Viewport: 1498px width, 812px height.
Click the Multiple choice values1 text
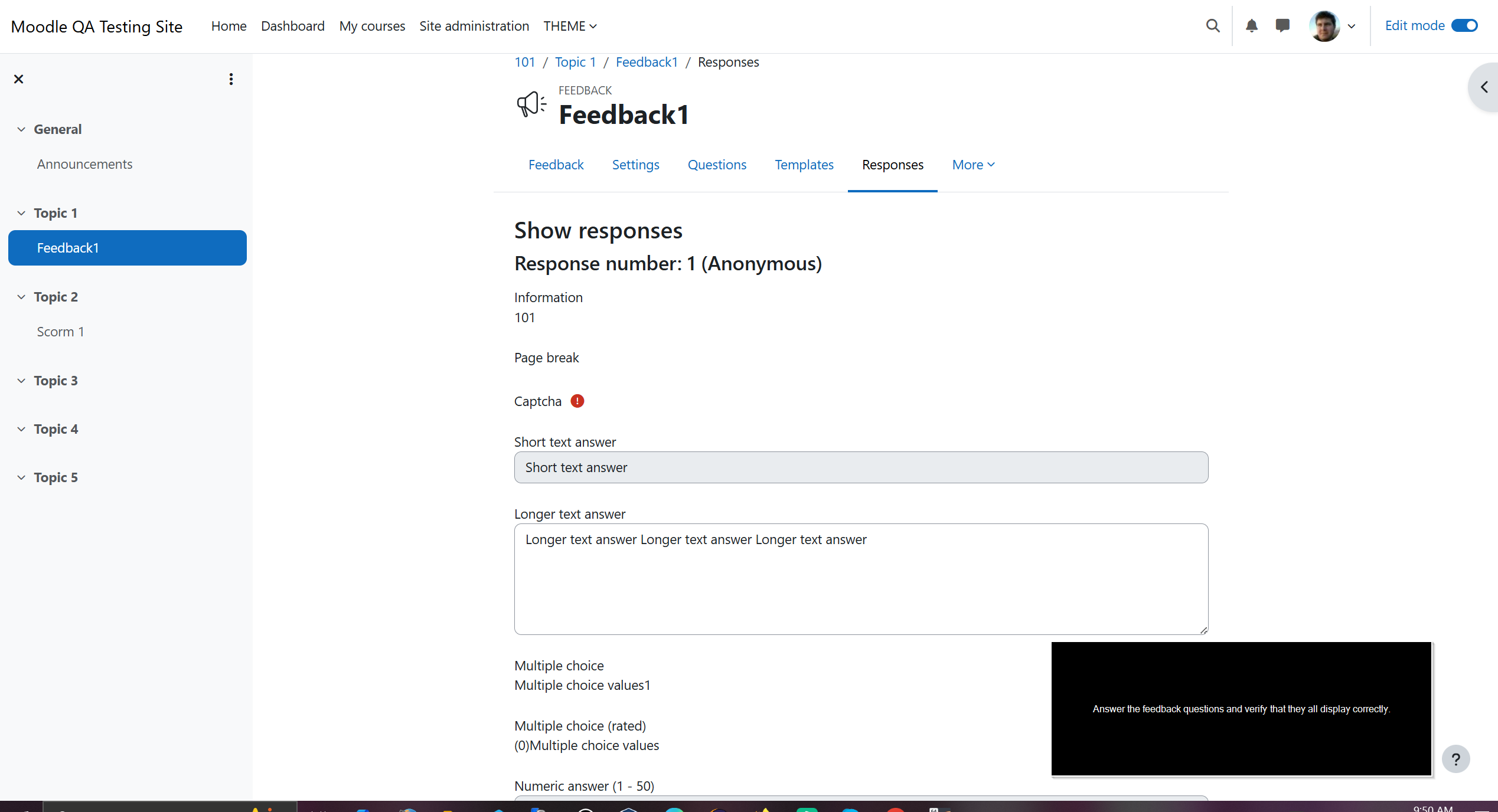582,685
